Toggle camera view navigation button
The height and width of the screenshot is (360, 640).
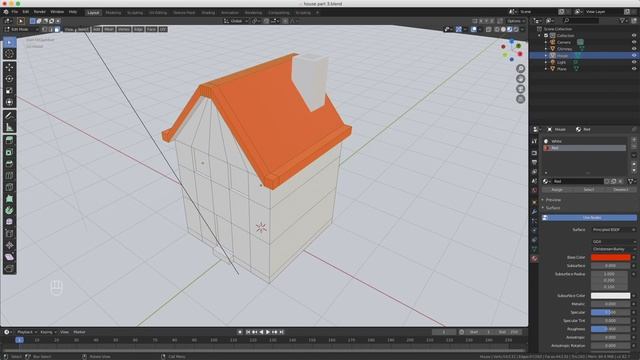tap(520, 89)
